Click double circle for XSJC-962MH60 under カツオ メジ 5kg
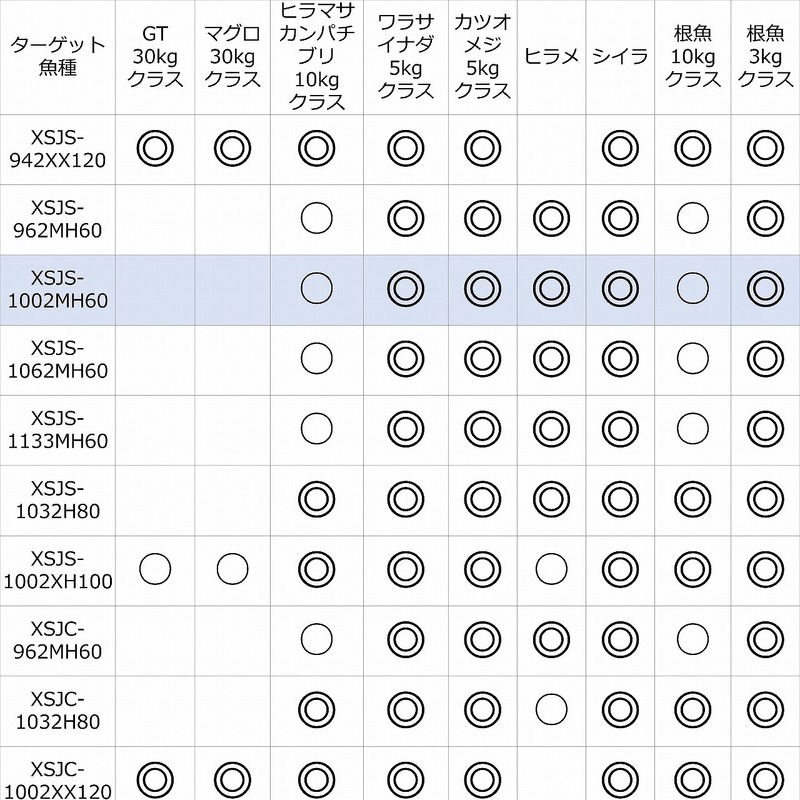 tap(482, 638)
